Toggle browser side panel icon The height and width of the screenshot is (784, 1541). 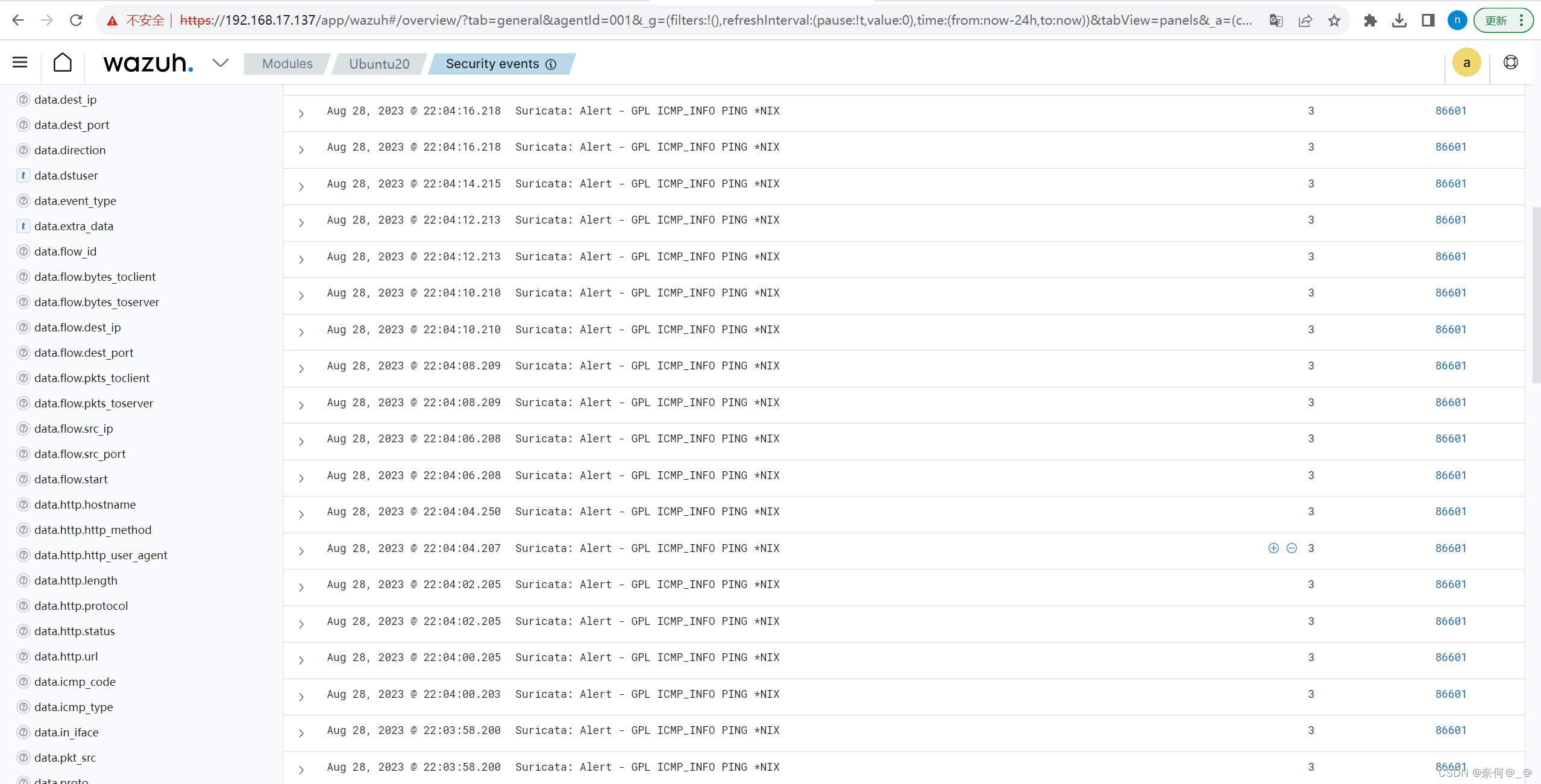1428,20
